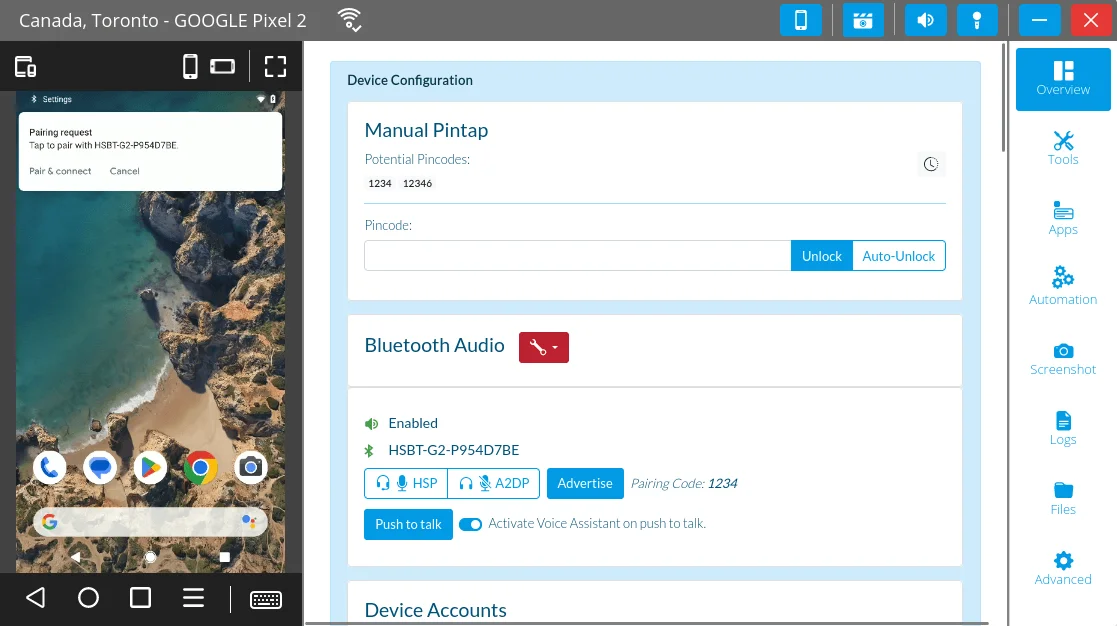Click the info pin icon in top bar
This screenshot has height=626, width=1117.
pos(977,20)
